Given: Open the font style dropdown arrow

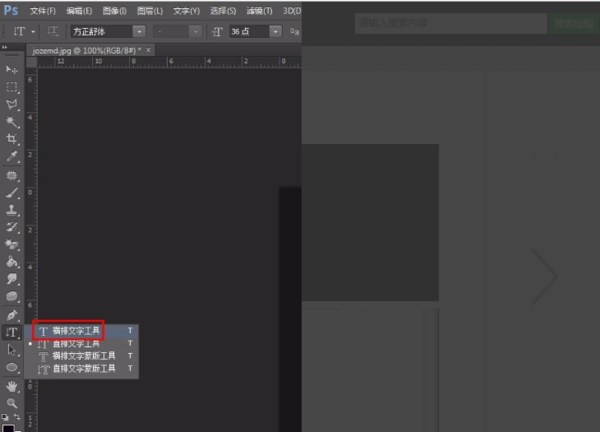Looking at the screenshot, I should [x=196, y=31].
